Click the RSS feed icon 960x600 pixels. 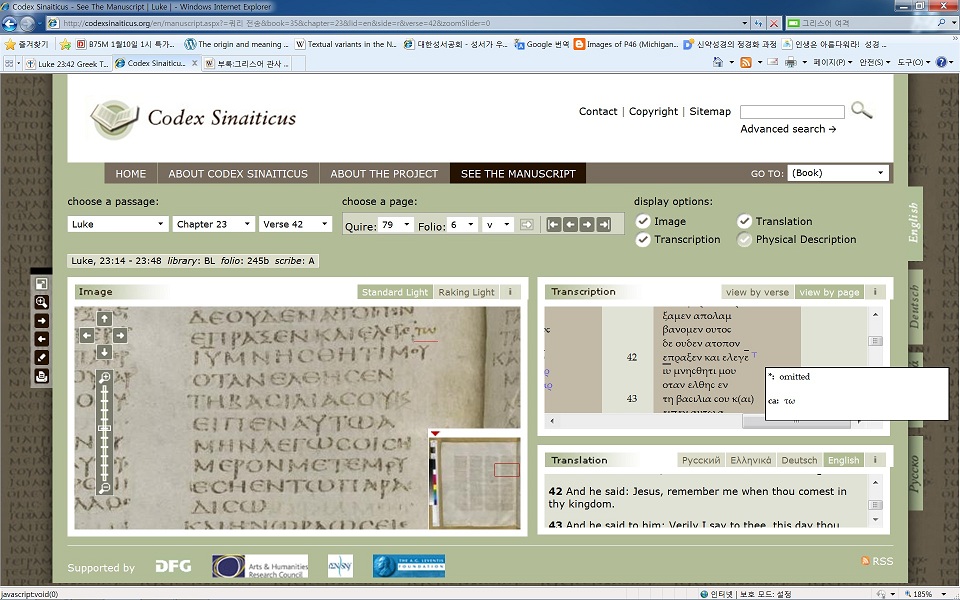point(865,561)
